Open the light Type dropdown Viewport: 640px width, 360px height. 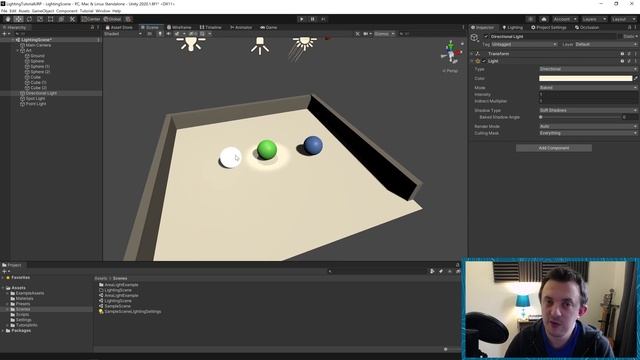(x=588, y=69)
